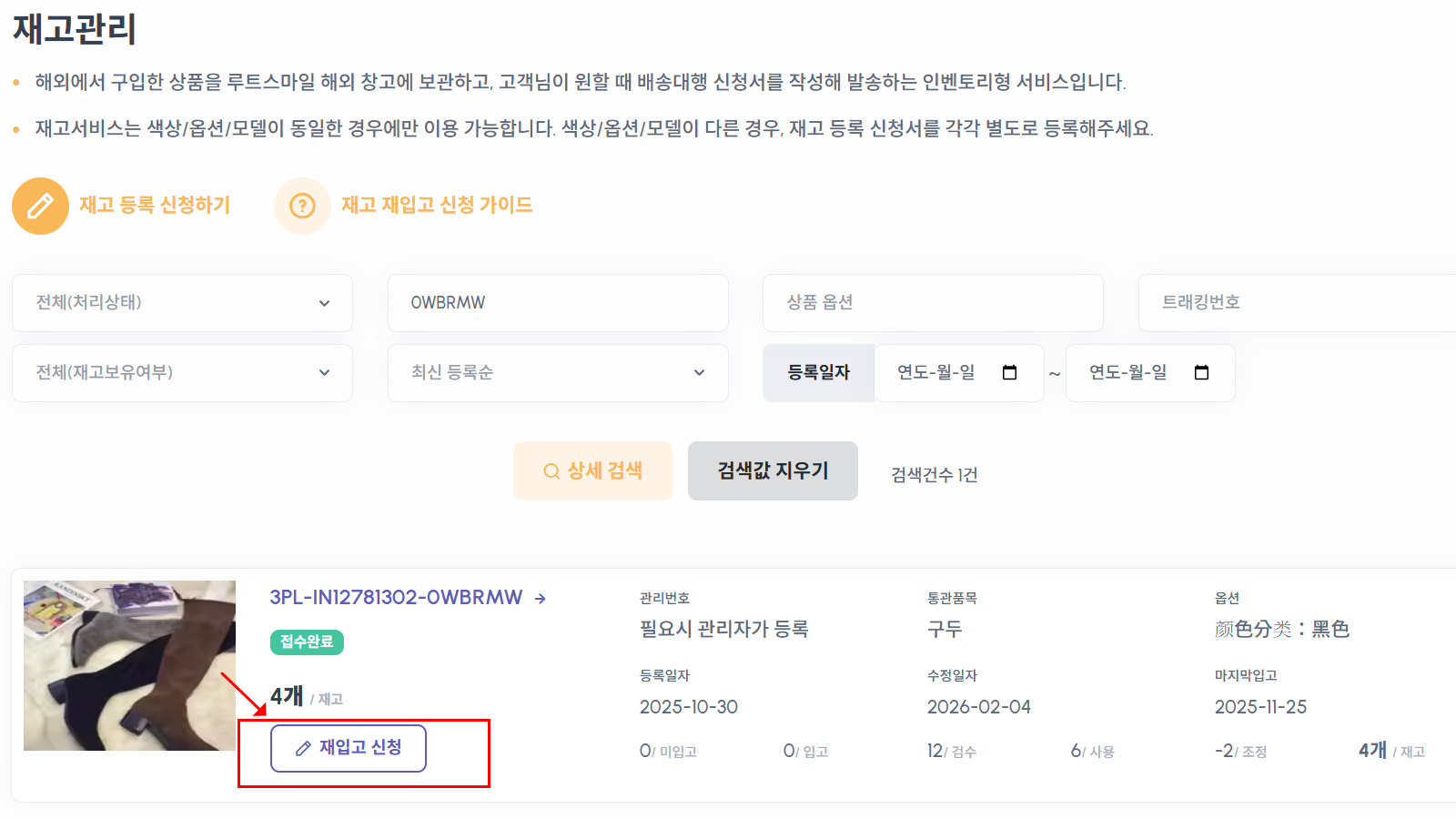Click the calendar icon on the start date field
Screen dimensions: 1456x819
coord(1010,372)
